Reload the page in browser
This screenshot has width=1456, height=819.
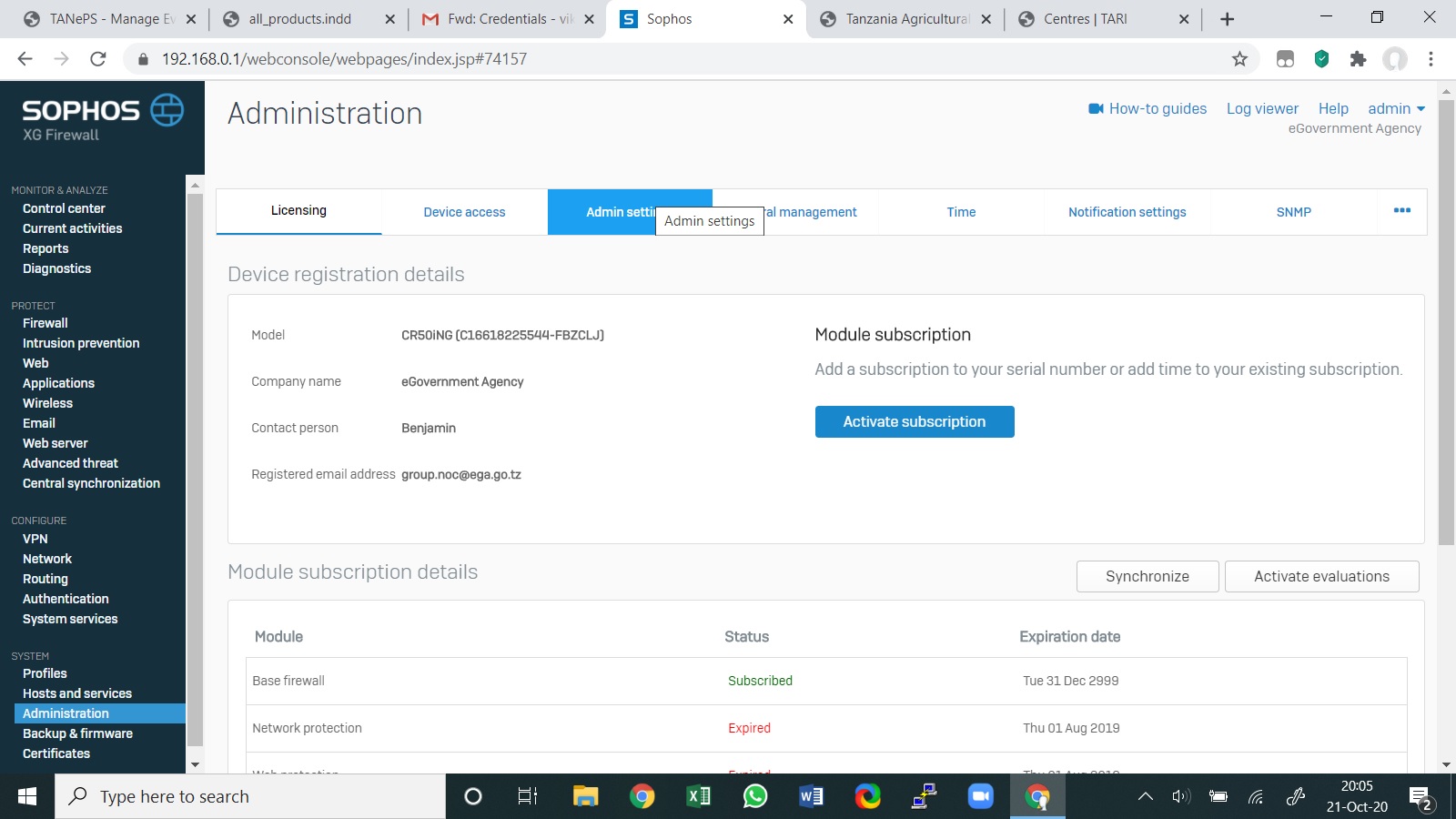[98, 59]
